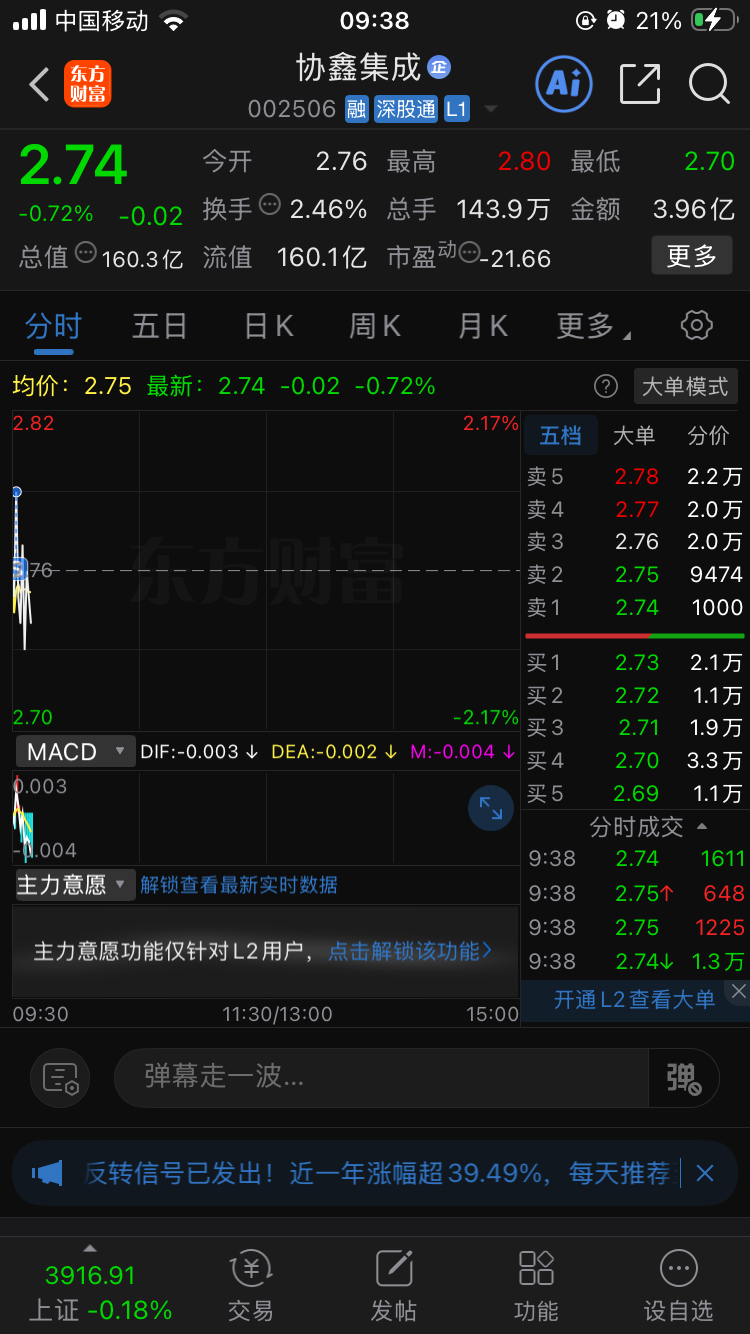
Task: Open the MACD indicator dropdown
Action: point(74,752)
